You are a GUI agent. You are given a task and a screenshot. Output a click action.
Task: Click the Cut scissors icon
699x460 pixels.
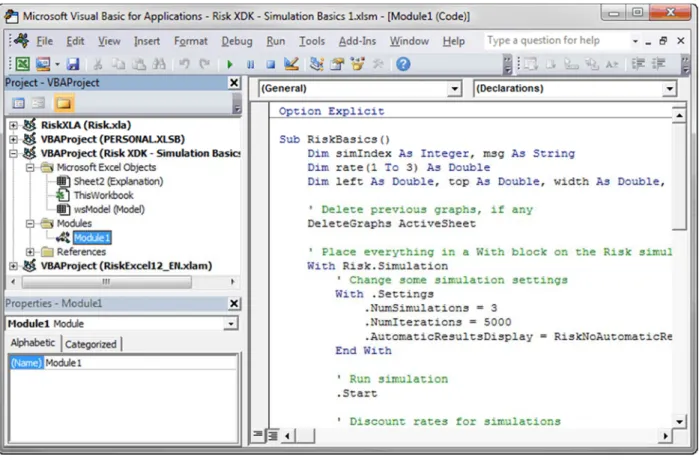(x=98, y=64)
